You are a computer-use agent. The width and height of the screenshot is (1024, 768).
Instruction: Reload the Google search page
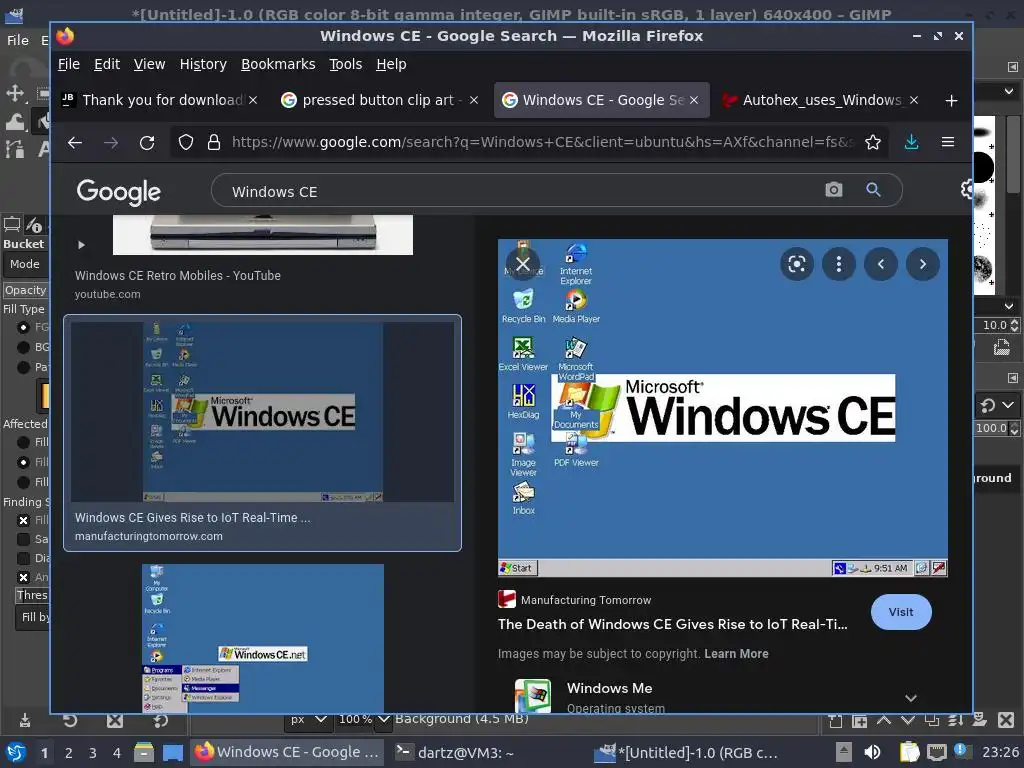147,142
